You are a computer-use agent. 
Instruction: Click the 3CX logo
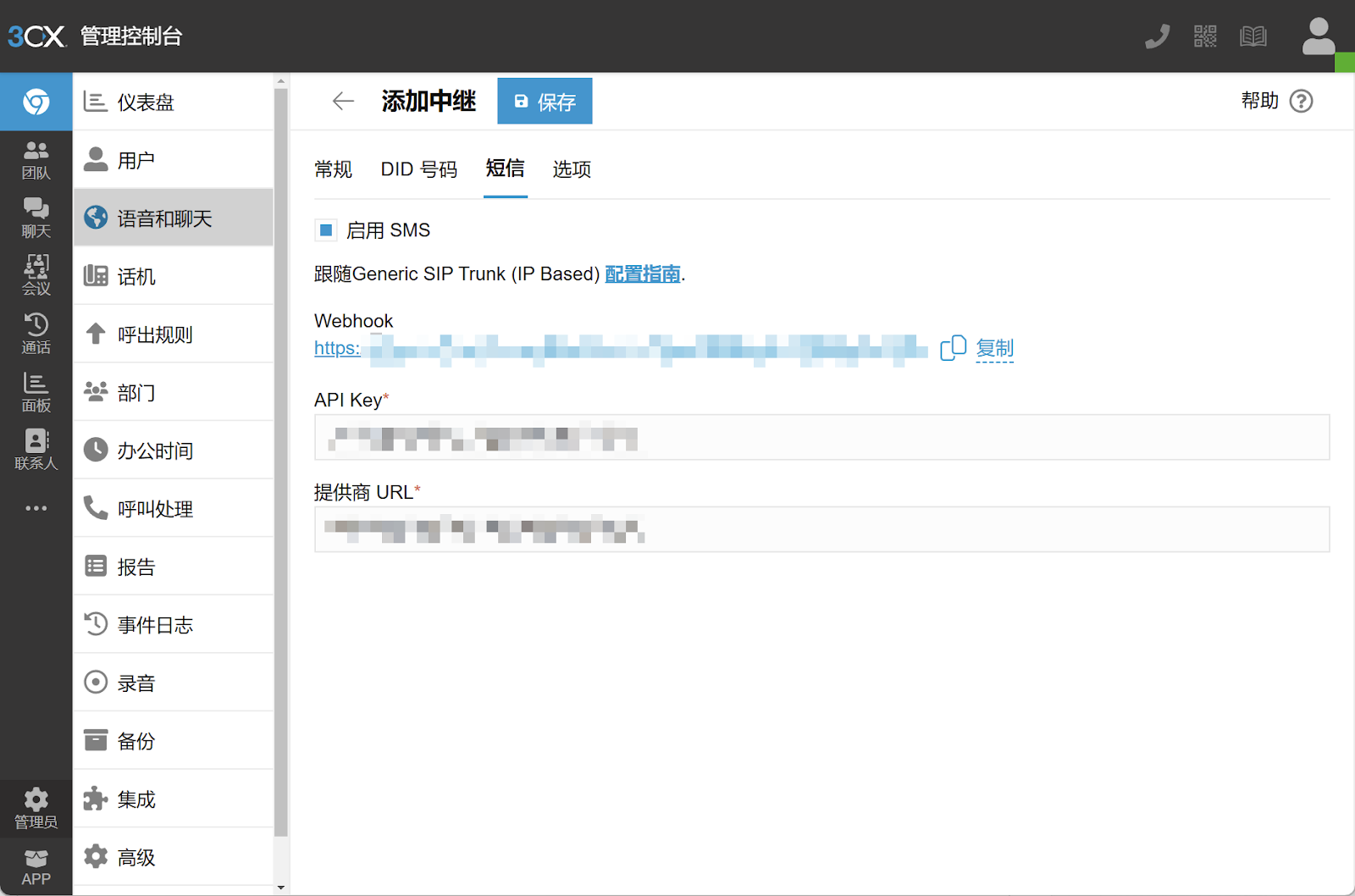36,36
